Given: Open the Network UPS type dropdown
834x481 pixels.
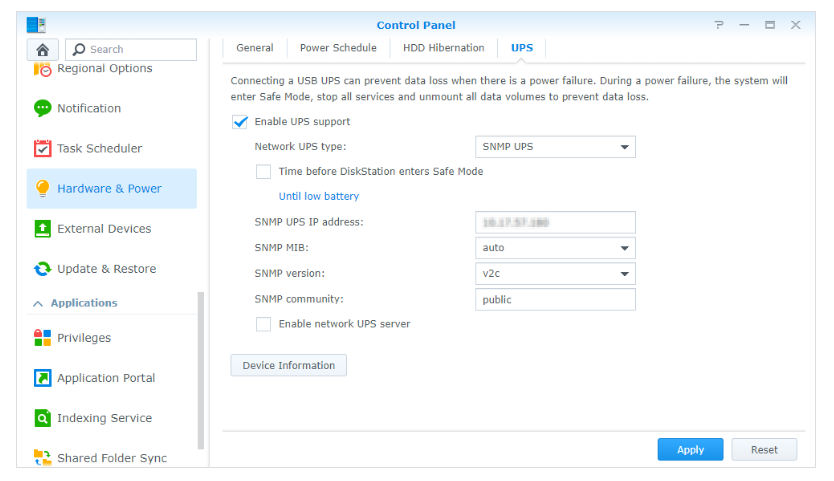Looking at the screenshot, I should pos(555,147).
